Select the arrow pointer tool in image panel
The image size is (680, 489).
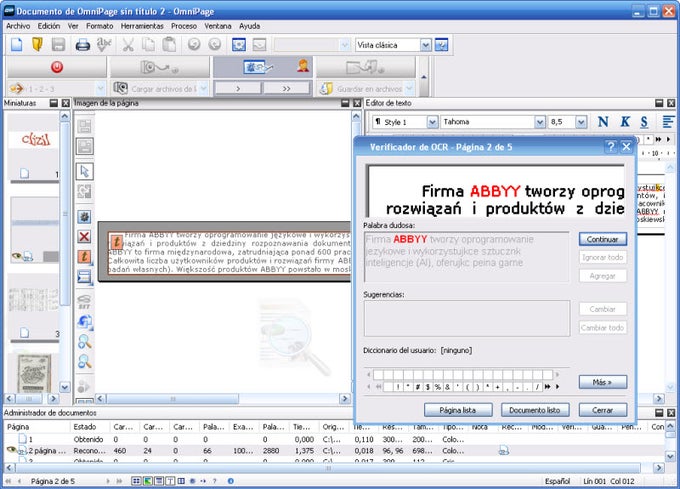coord(85,171)
